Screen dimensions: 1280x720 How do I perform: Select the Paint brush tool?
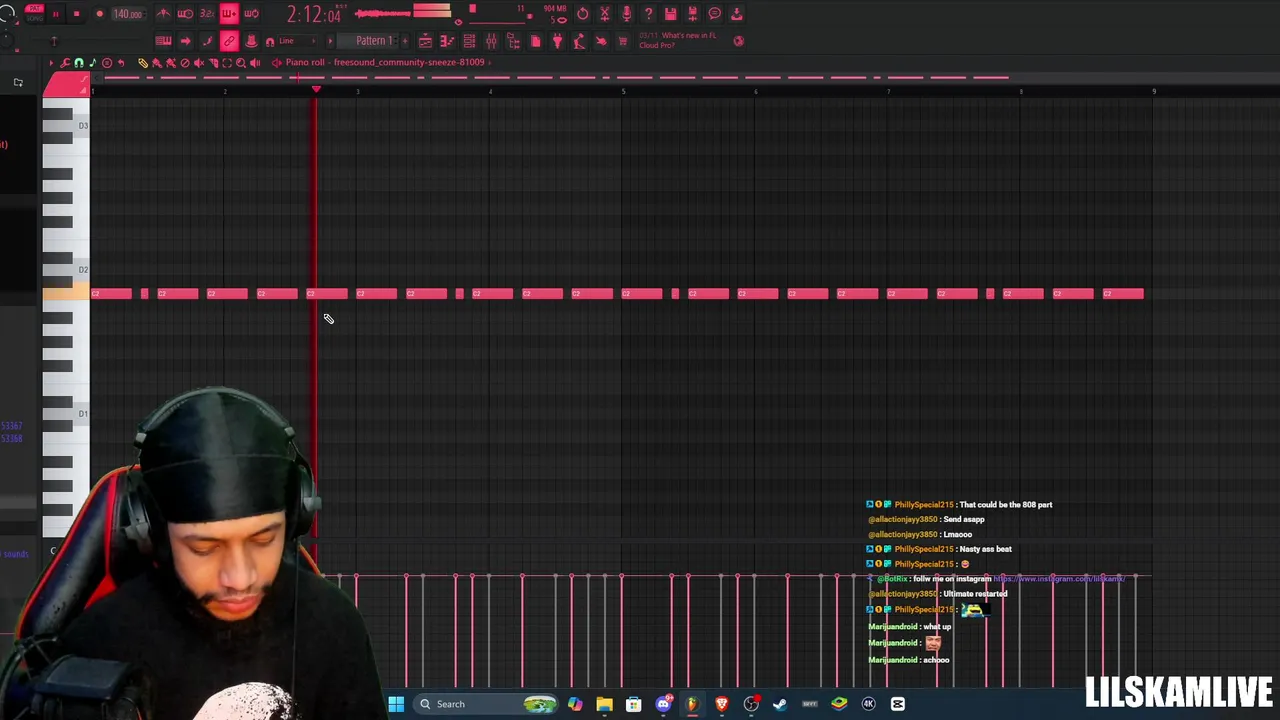[156, 62]
